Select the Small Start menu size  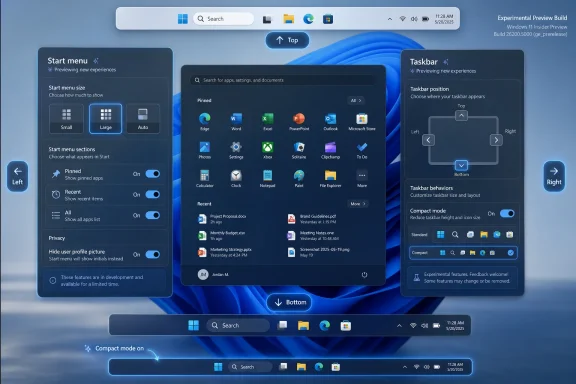point(66,119)
